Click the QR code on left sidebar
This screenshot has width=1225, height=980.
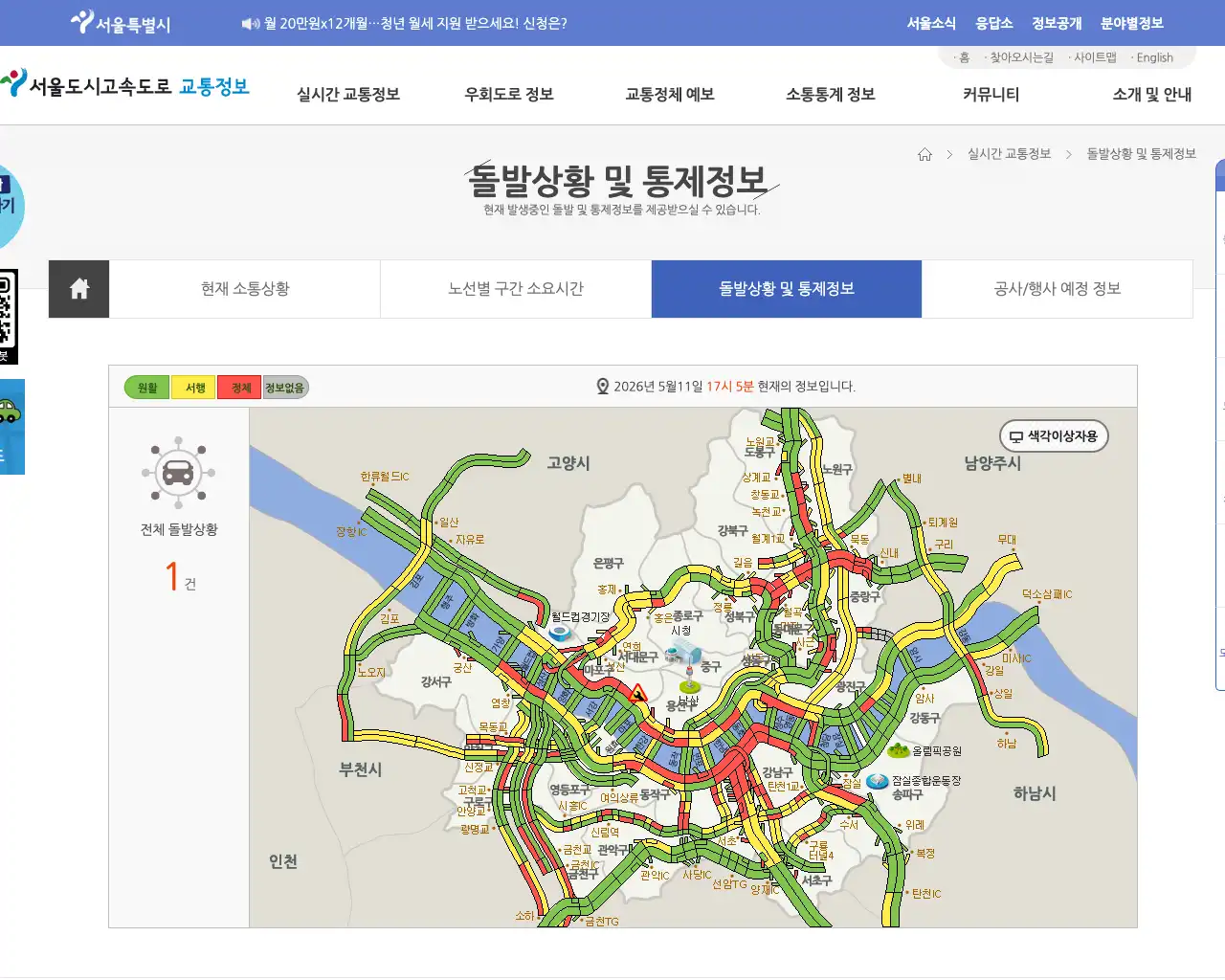(8, 317)
